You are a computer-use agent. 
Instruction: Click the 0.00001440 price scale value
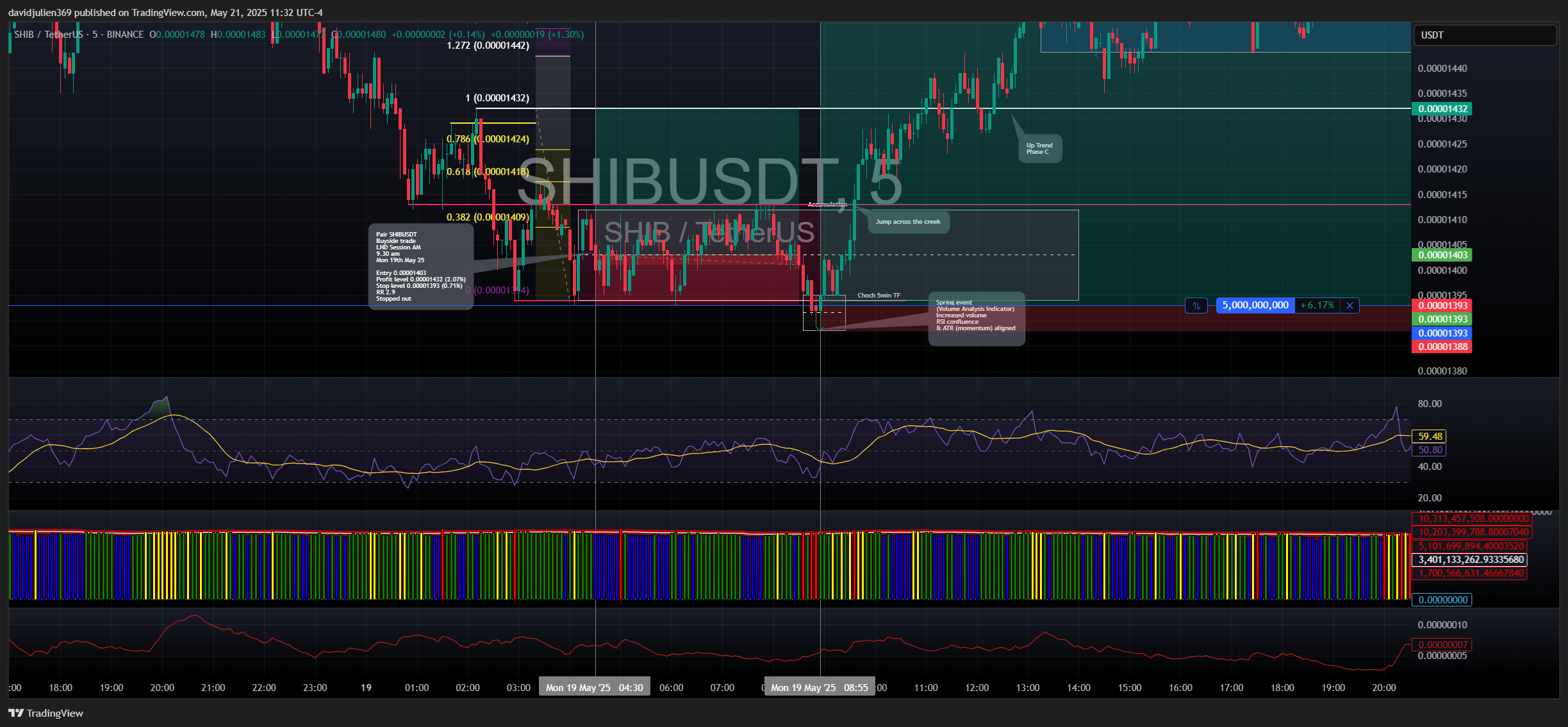(x=1442, y=69)
